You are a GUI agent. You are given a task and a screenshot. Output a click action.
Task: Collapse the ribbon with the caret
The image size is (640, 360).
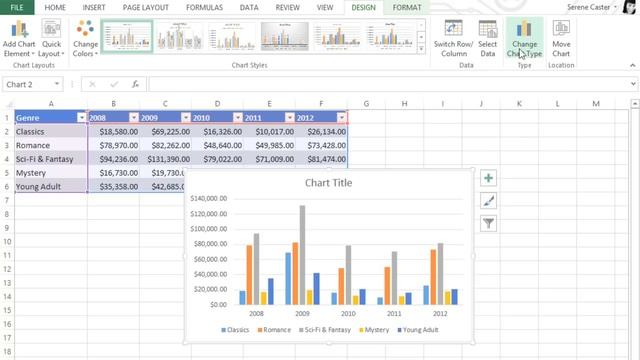(x=632, y=65)
